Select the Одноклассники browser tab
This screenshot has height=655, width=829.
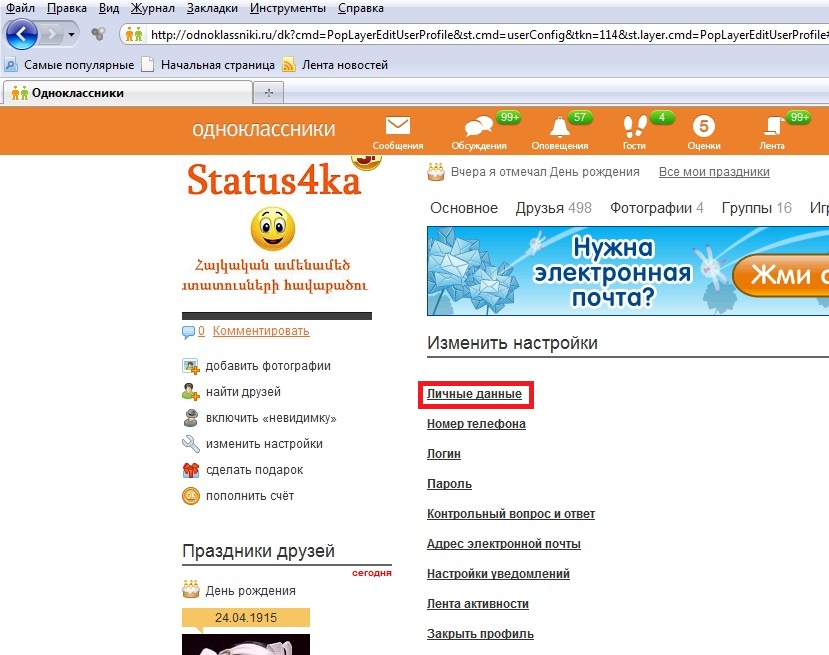pyautogui.click(x=127, y=93)
